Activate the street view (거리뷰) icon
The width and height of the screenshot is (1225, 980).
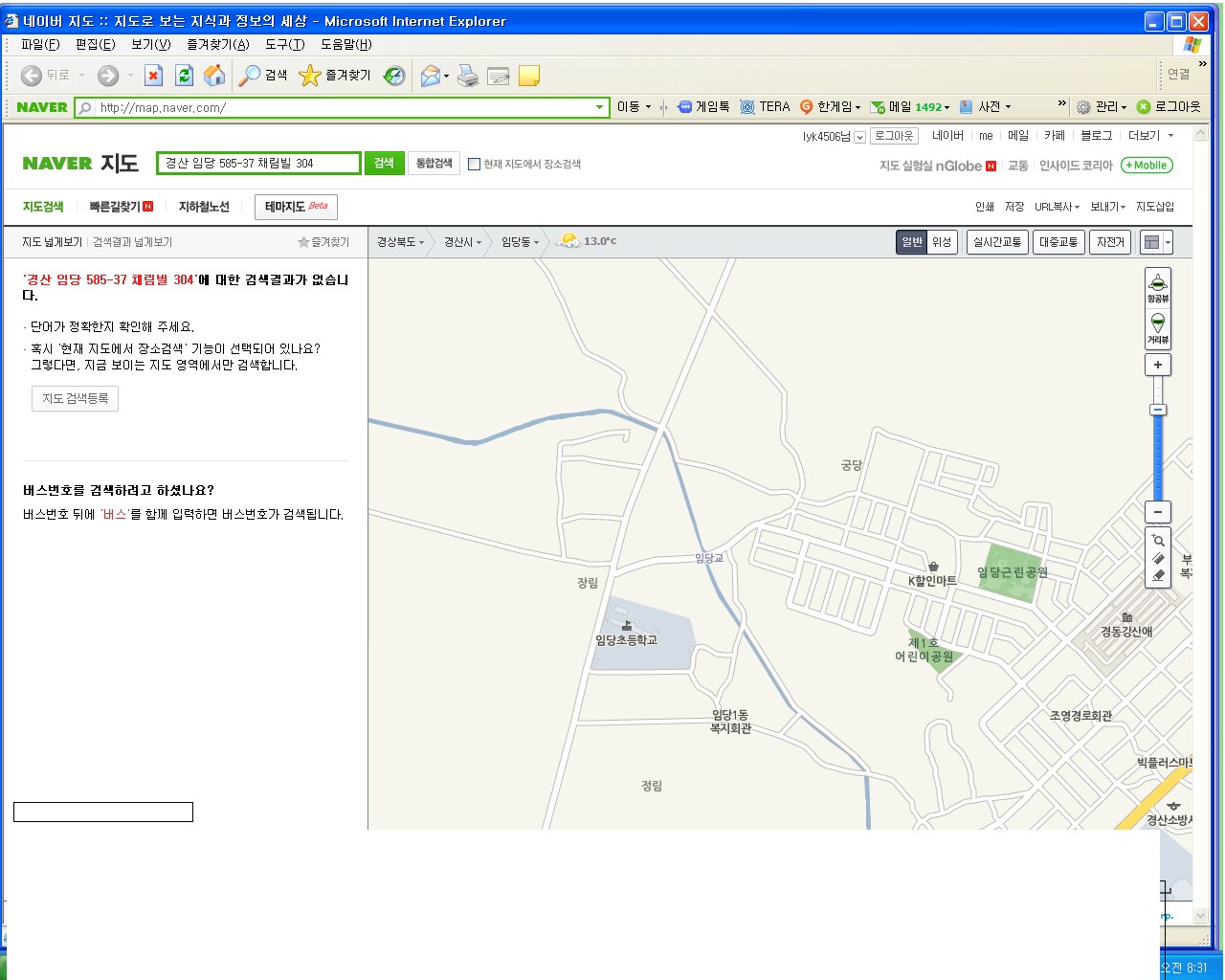[x=1157, y=327]
